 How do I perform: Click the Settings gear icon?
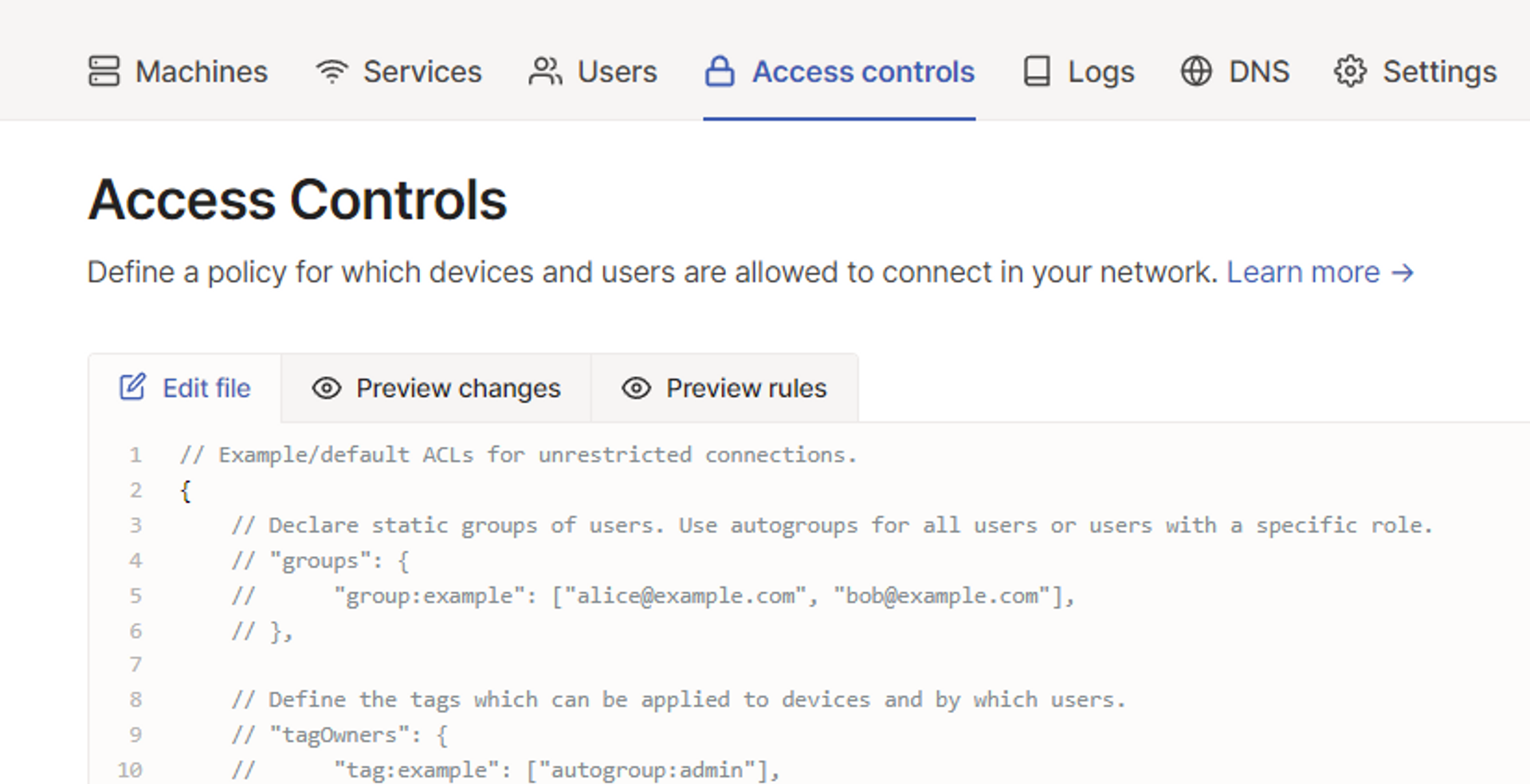1350,71
